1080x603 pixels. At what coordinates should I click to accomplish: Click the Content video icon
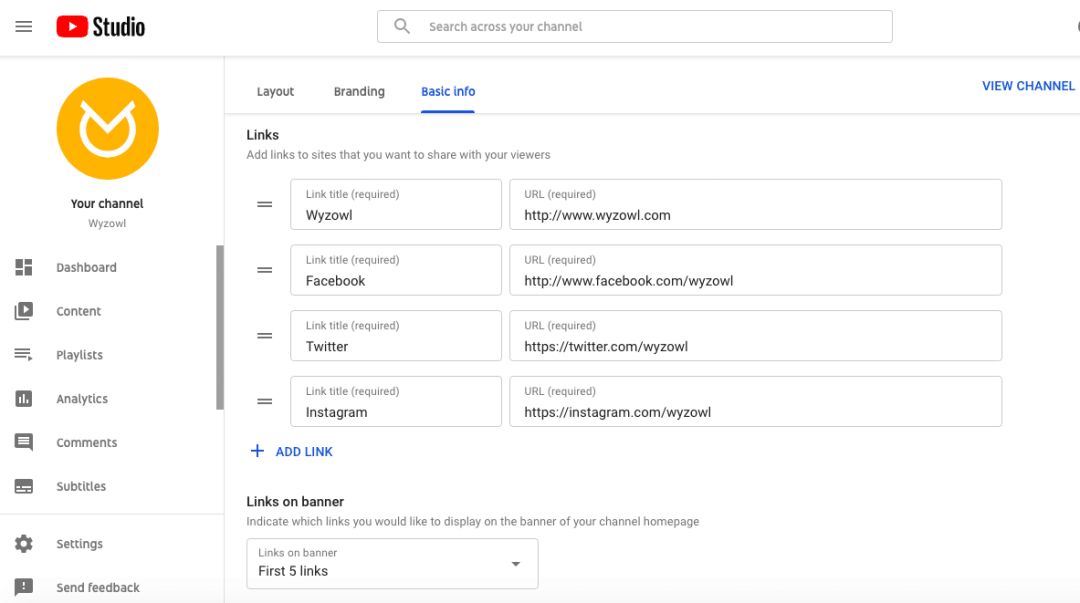coord(23,311)
